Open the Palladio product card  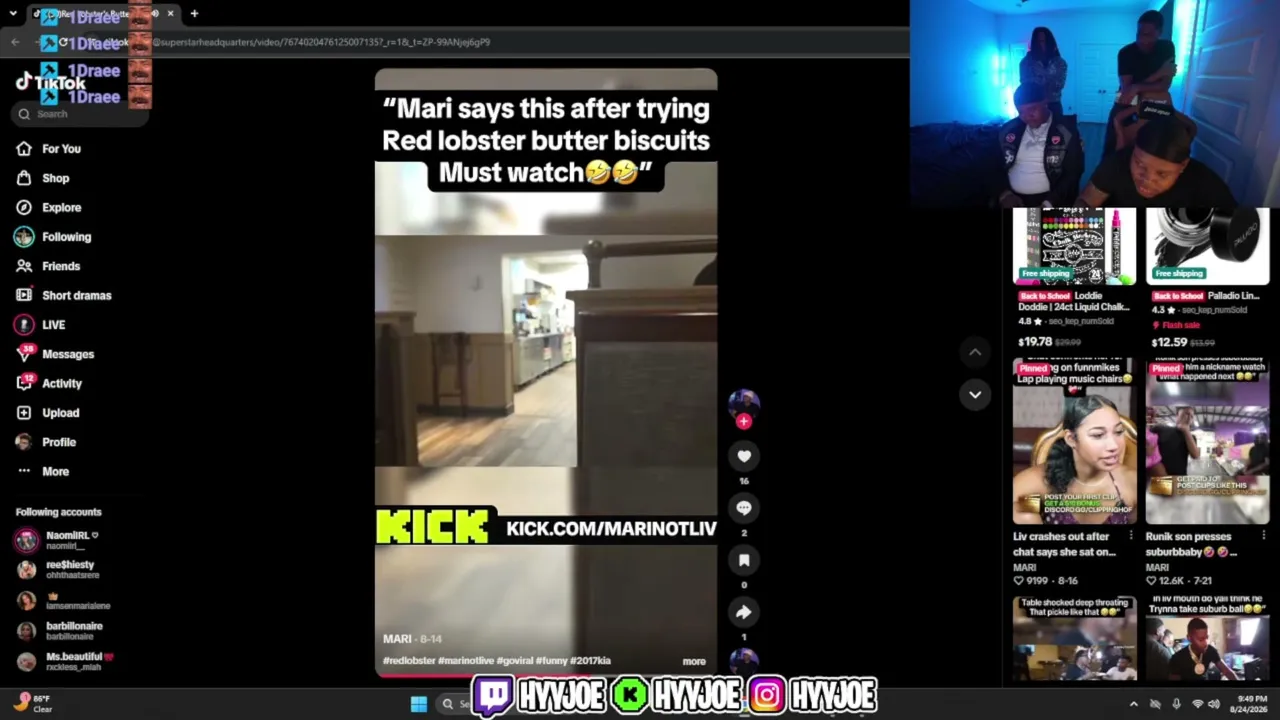point(1207,279)
